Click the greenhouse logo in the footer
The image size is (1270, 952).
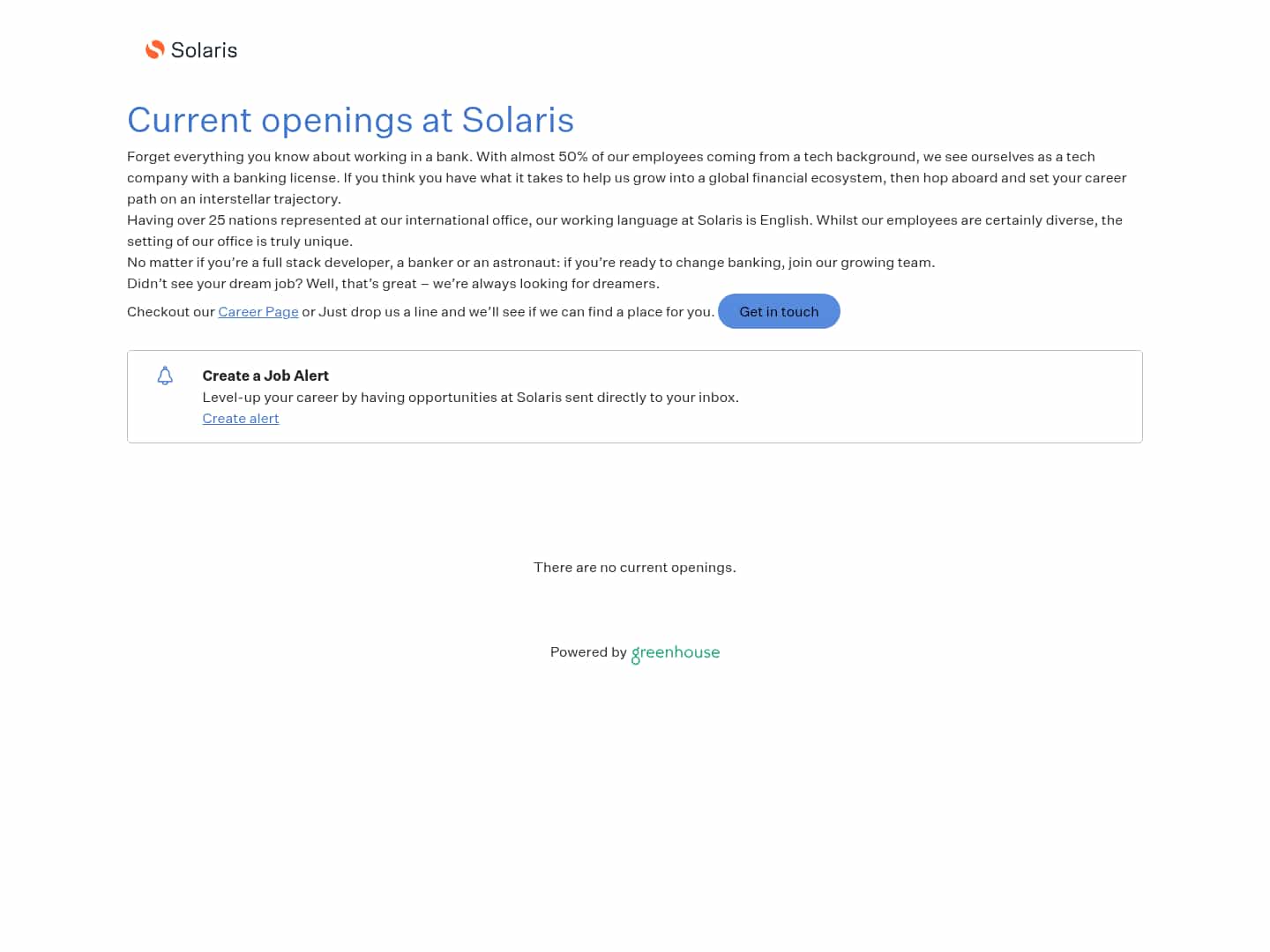675,653
